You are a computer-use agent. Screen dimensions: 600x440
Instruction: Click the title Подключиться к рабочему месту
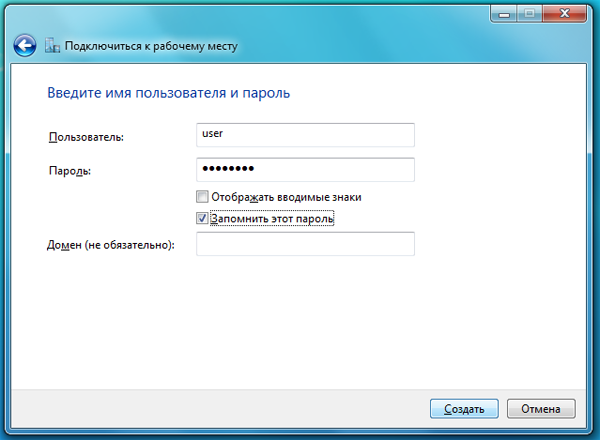(151, 46)
